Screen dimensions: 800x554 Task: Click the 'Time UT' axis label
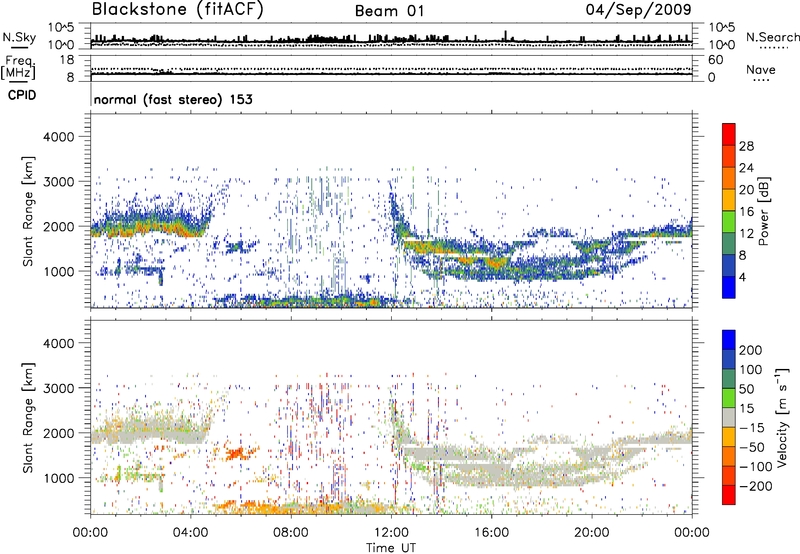tap(391, 548)
